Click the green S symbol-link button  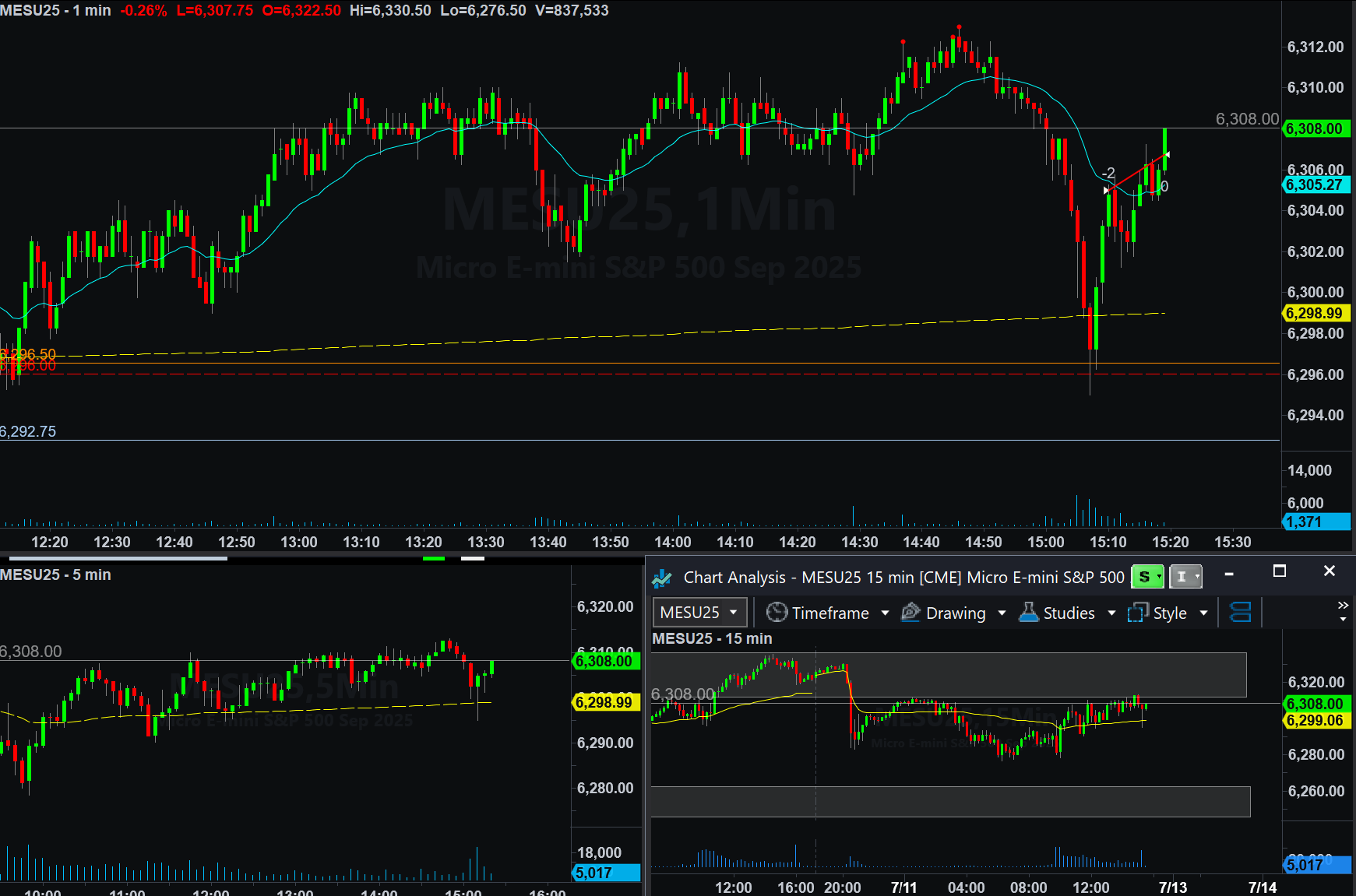pos(1147,577)
